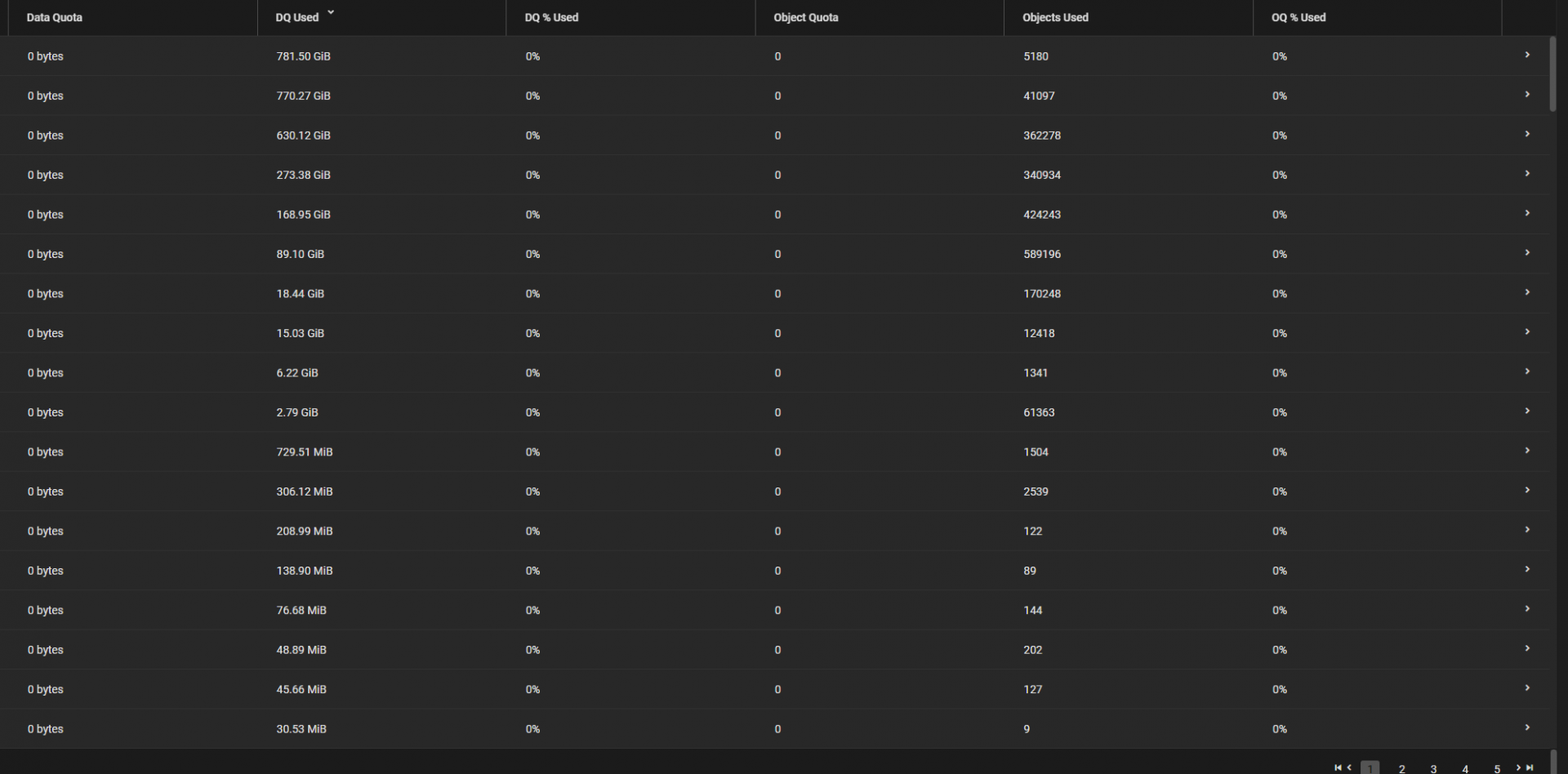The width and height of the screenshot is (1568, 774).
Task: Jump to first page icon
Action: 1338,767
